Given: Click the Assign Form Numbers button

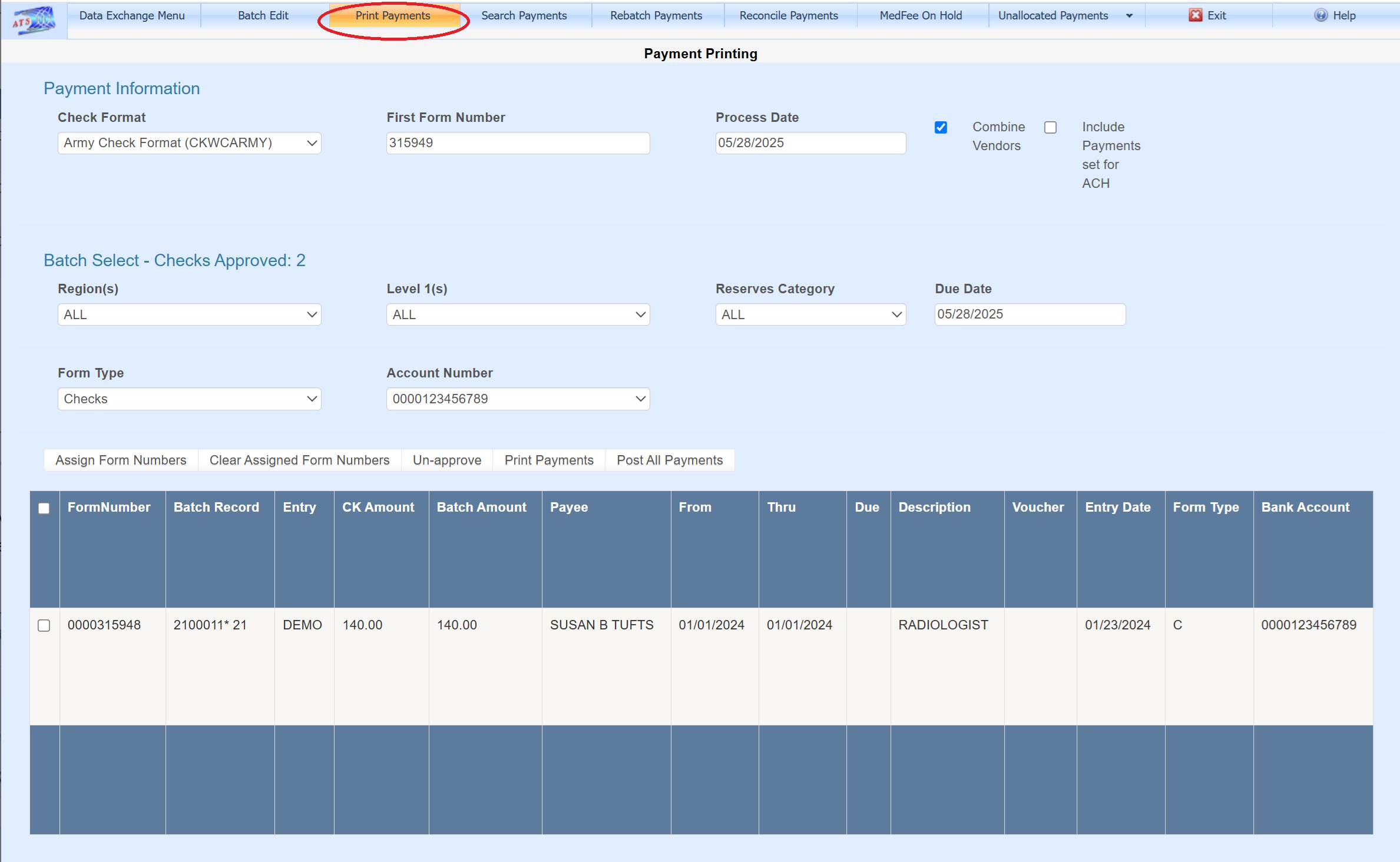Looking at the screenshot, I should 121,460.
